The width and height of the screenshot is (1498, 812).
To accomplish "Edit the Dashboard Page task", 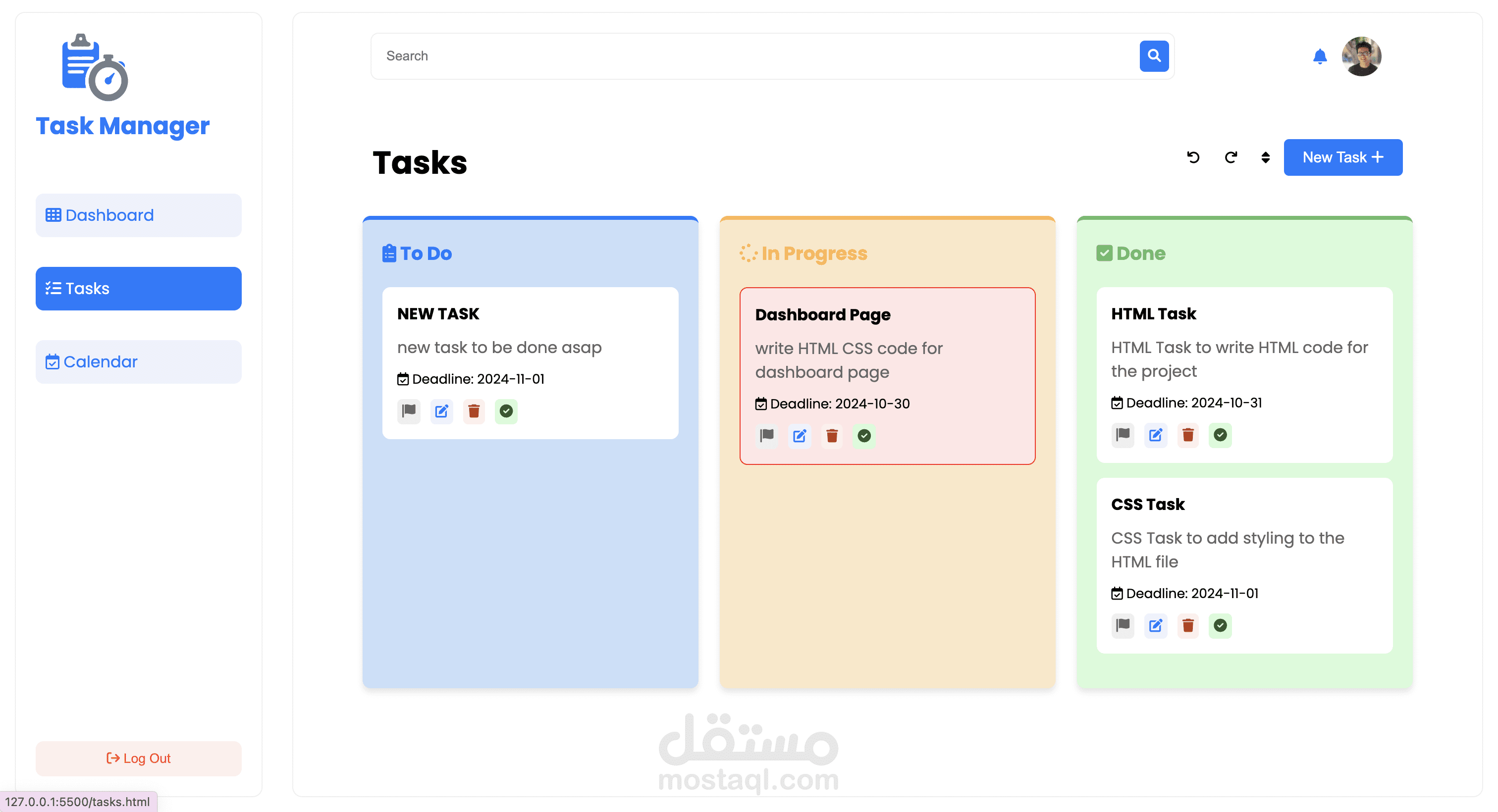I will point(800,435).
